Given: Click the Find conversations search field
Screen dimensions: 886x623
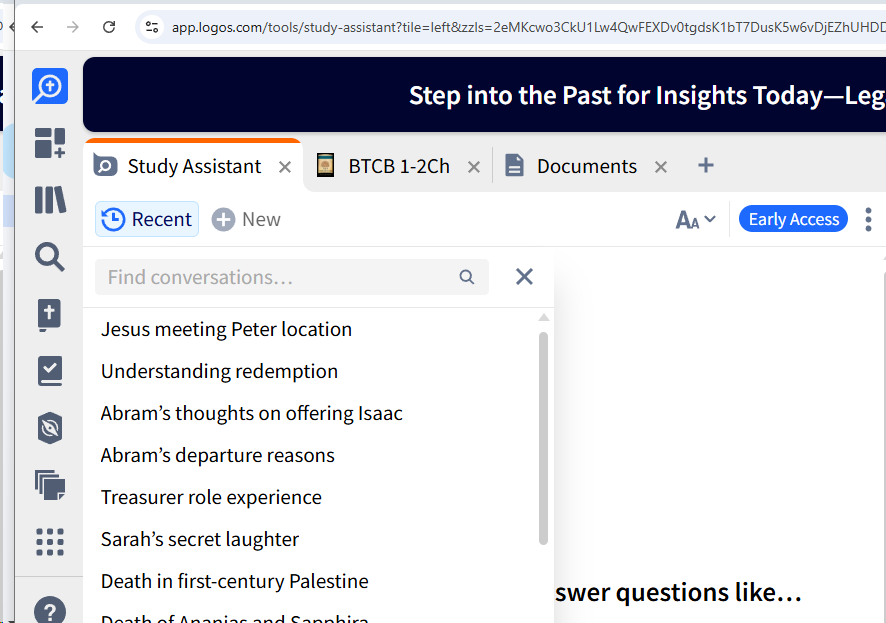Looking at the screenshot, I should click(280, 277).
